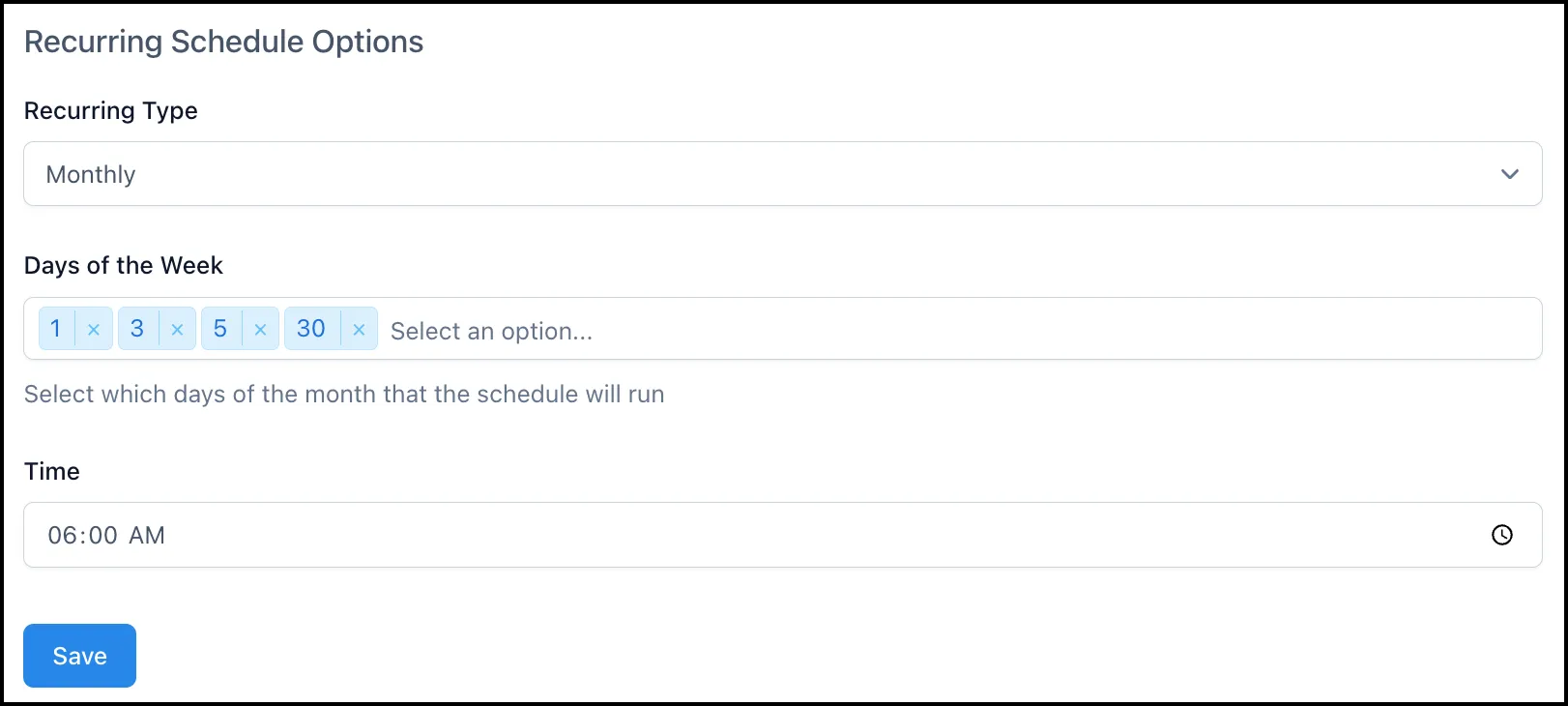The image size is (1568, 706).
Task: Click the Days of the Week label
Action: pos(124,266)
